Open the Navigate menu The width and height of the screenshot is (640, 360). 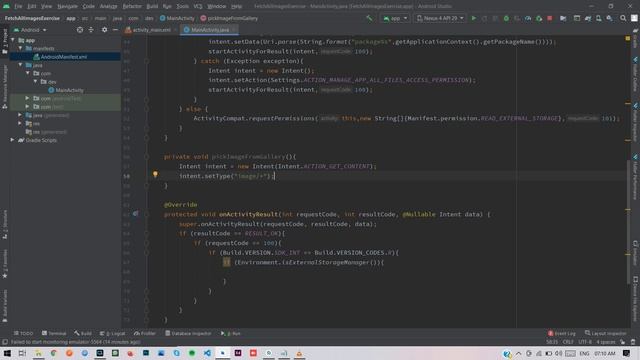click(x=67, y=6)
